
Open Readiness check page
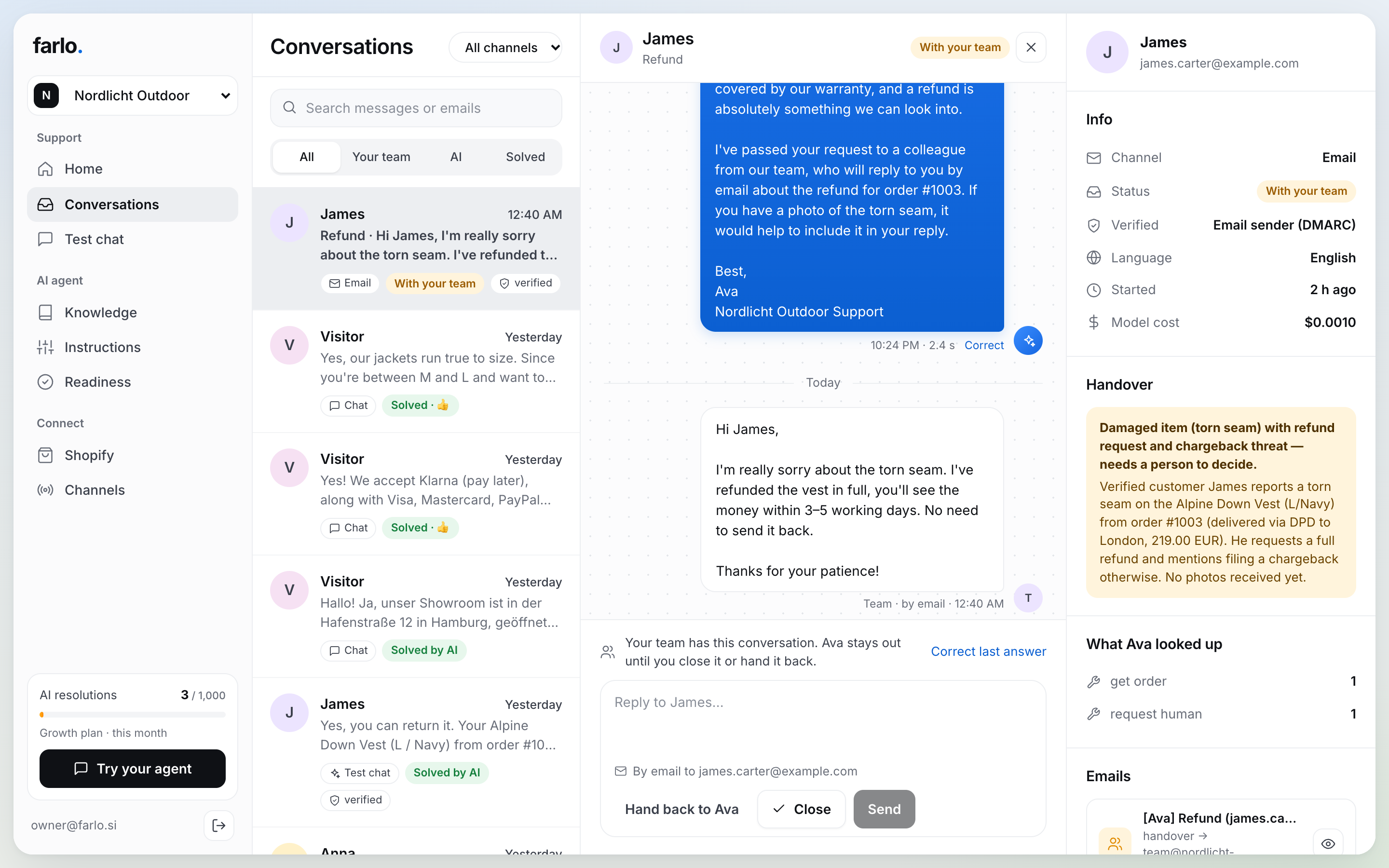pos(132,382)
